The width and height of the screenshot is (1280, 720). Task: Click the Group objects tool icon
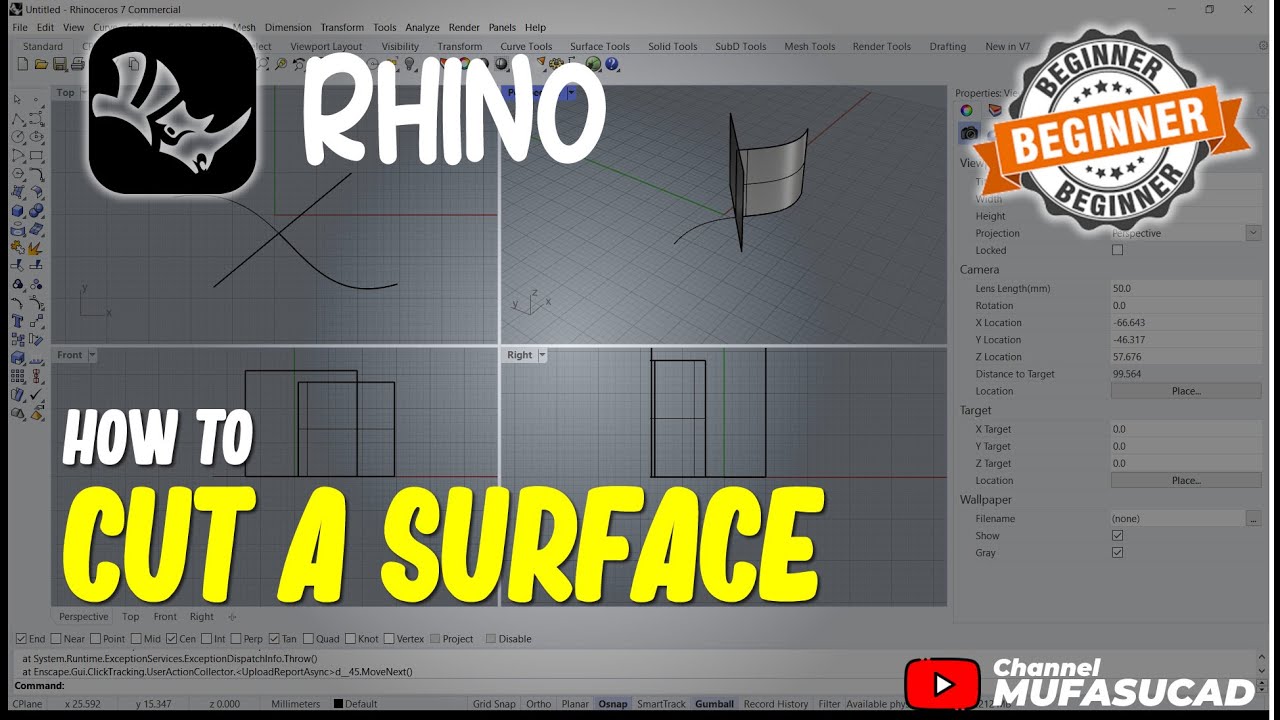click(17, 283)
